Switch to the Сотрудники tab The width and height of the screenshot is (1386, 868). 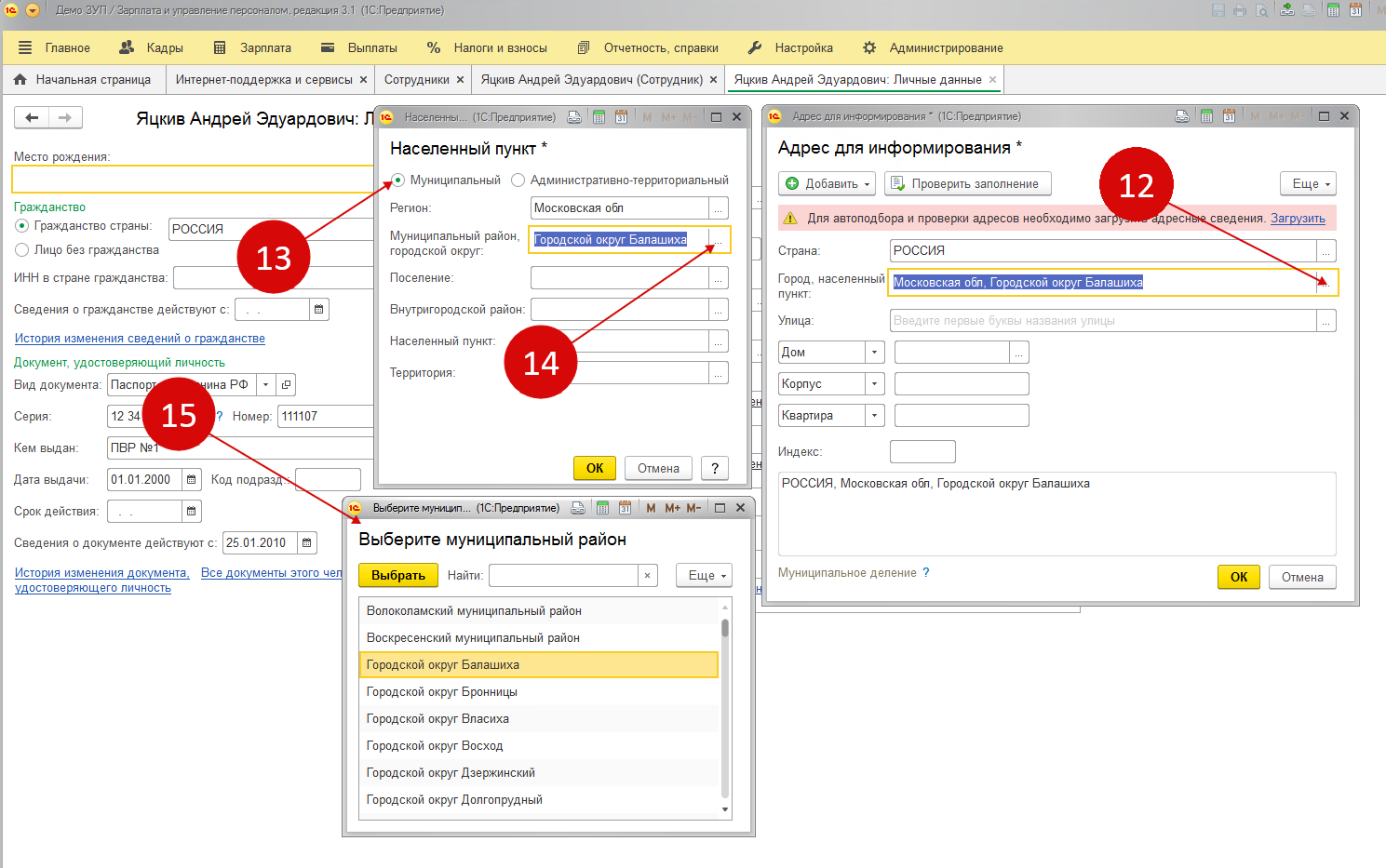pyautogui.click(x=416, y=80)
